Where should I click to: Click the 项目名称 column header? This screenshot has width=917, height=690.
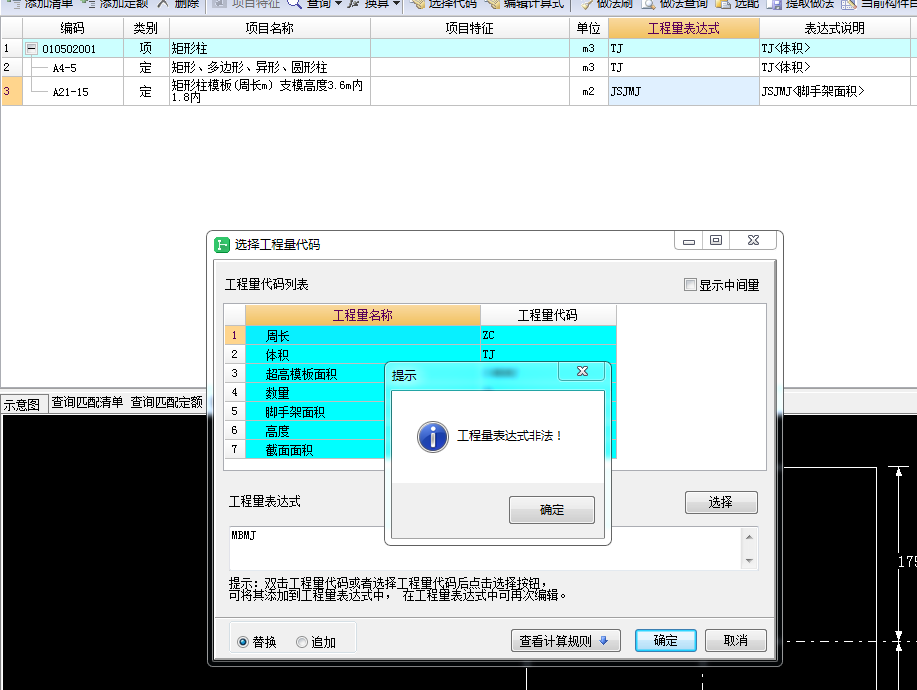coord(270,28)
